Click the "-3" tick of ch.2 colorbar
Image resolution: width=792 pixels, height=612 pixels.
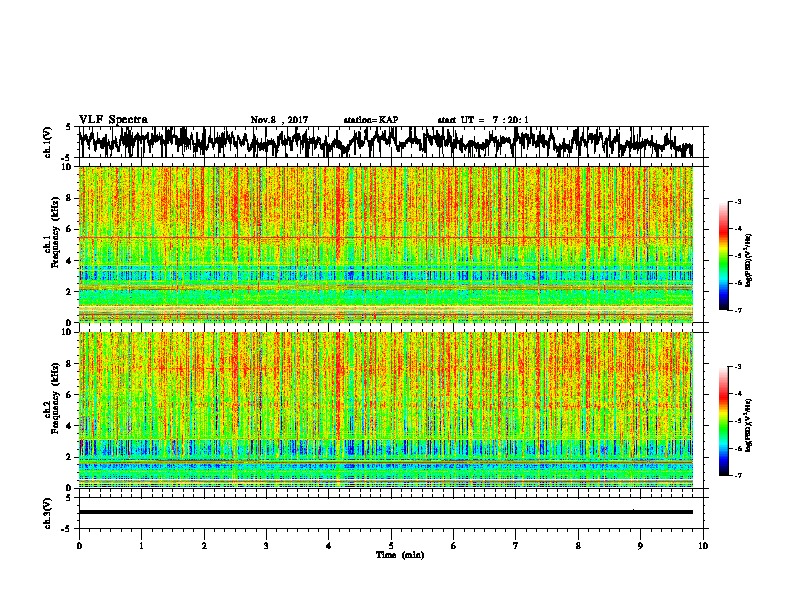tap(738, 367)
